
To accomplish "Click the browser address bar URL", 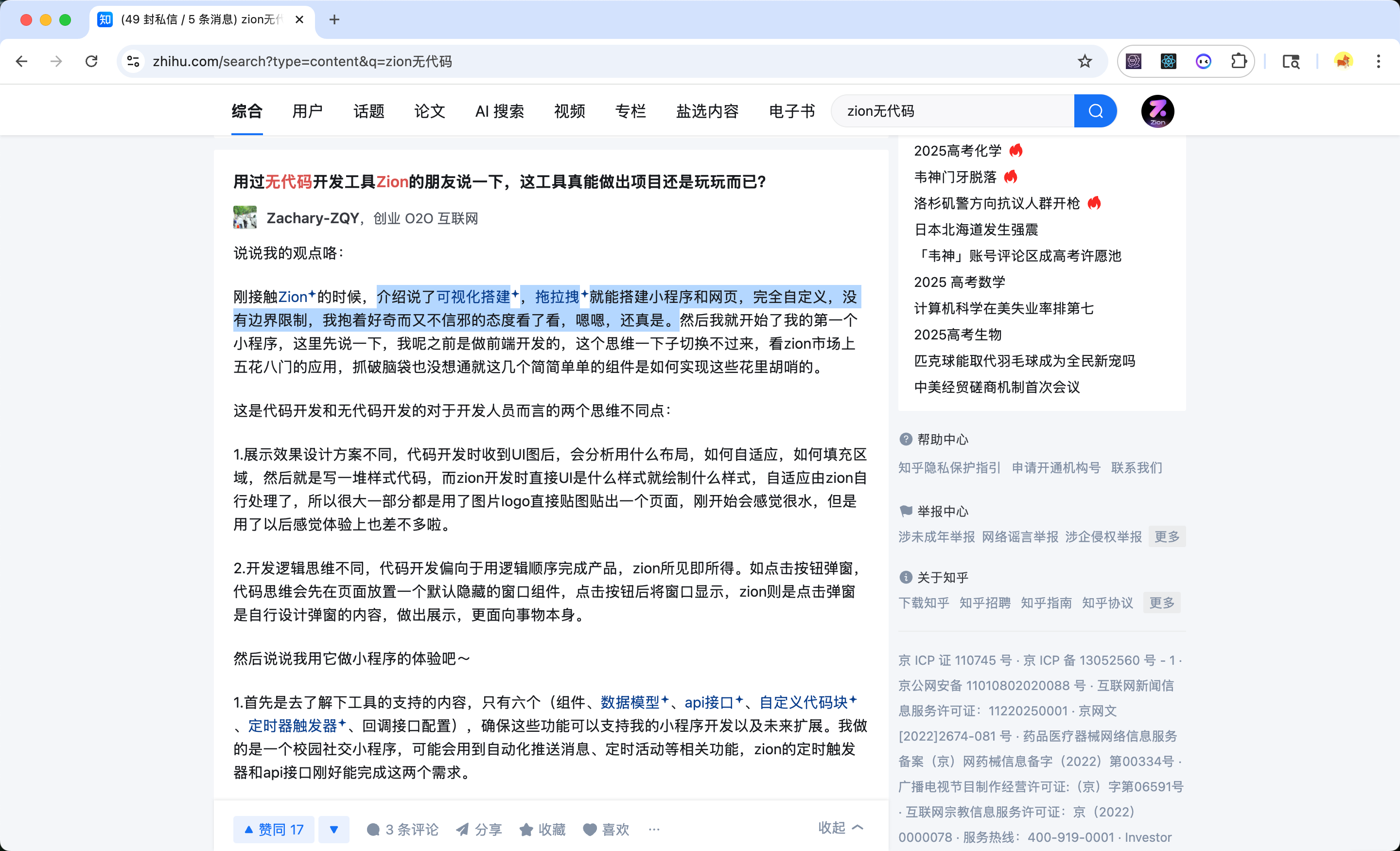I will pyautogui.click(x=302, y=61).
